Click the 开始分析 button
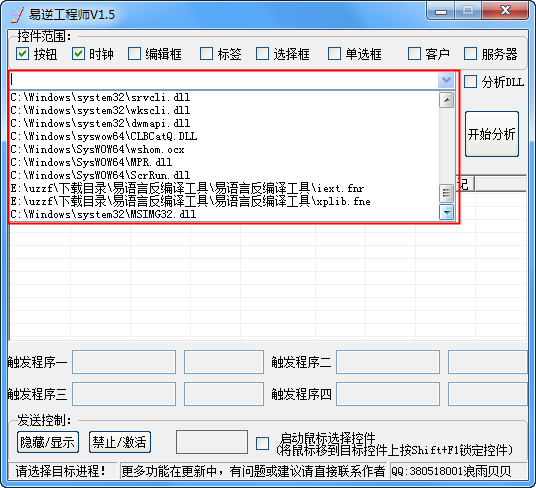 [x=492, y=134]
